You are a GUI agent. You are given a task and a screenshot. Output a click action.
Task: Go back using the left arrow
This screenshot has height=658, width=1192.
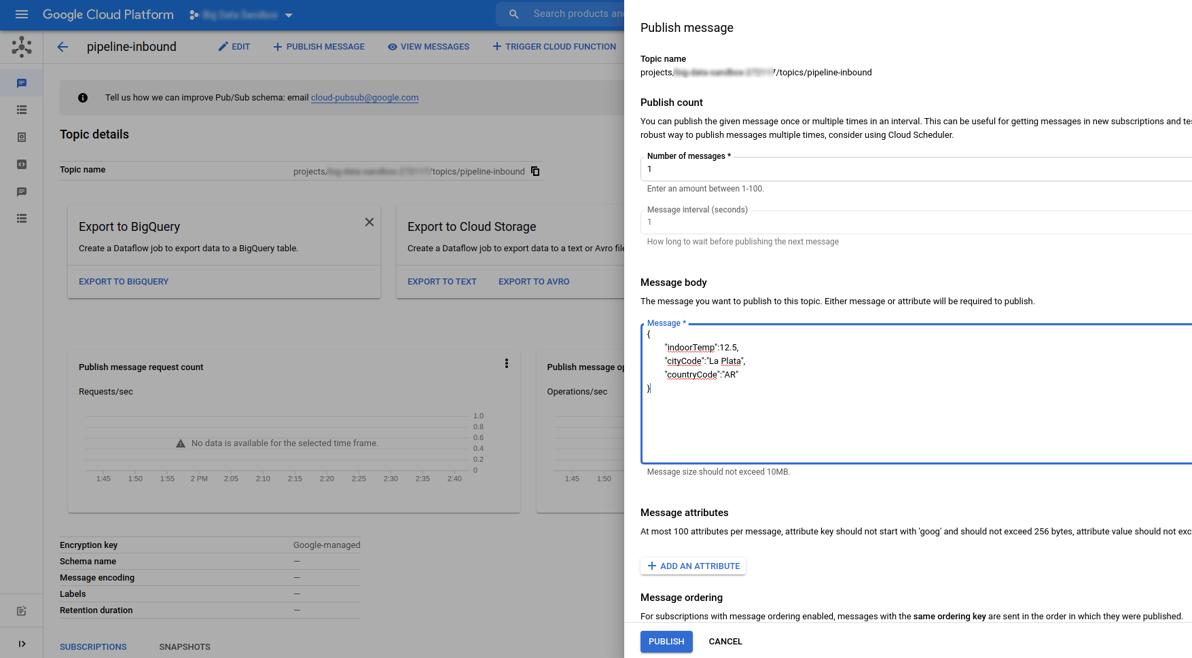coord(63,47)
